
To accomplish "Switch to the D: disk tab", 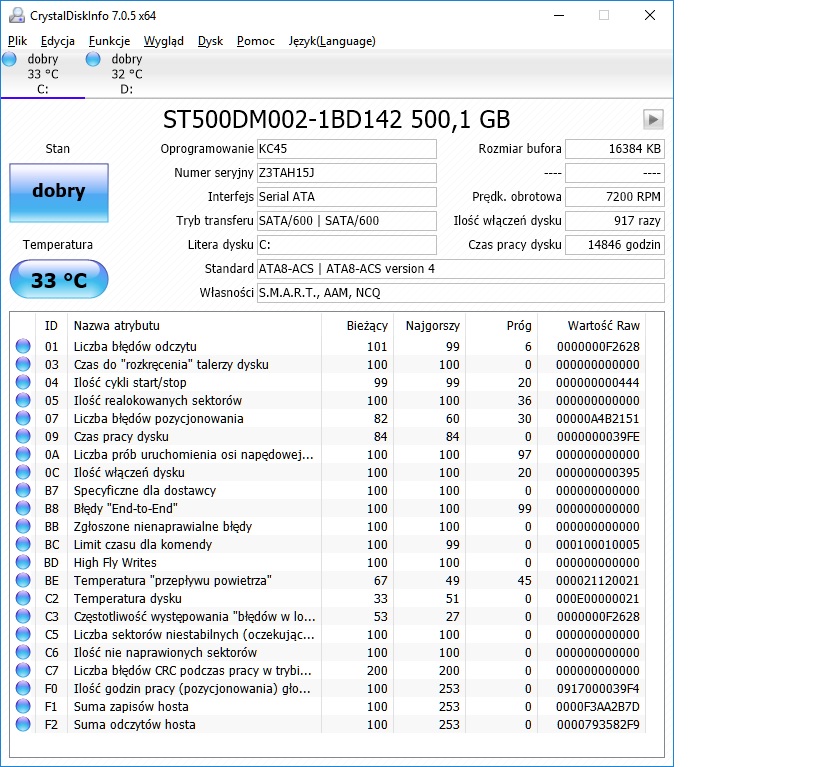I will [126, 74].
